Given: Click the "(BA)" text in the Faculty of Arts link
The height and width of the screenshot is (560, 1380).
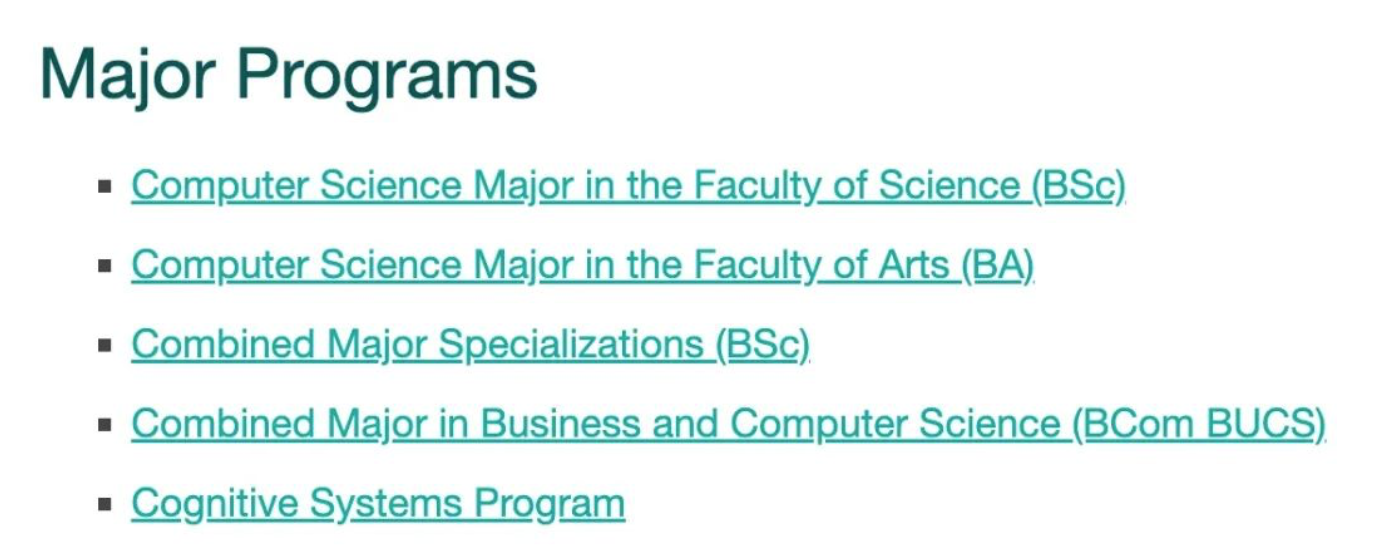Looking at the screenshot, I should [x=996, y=265].
